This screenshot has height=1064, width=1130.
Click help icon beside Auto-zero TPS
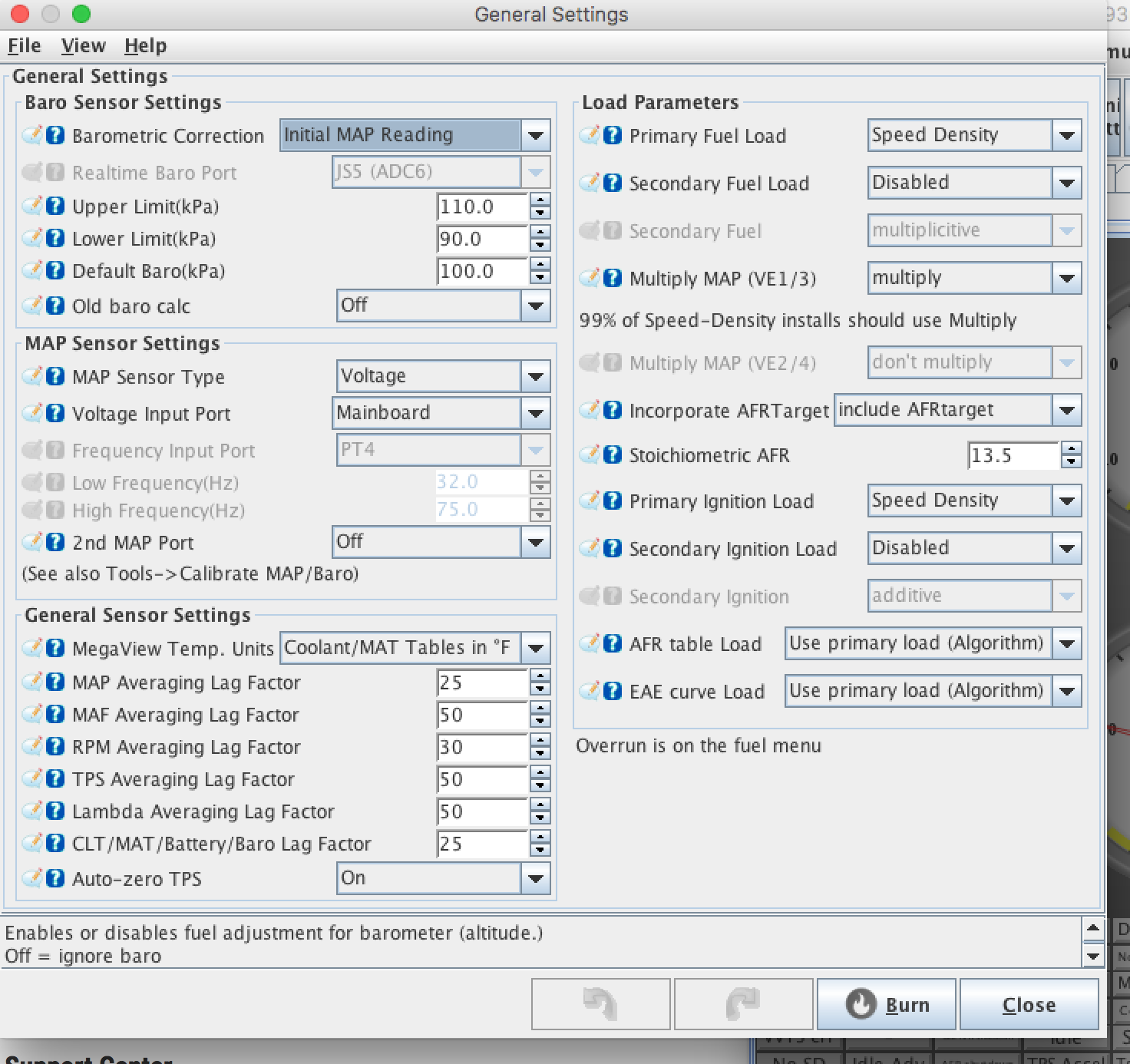pos(55,878)
